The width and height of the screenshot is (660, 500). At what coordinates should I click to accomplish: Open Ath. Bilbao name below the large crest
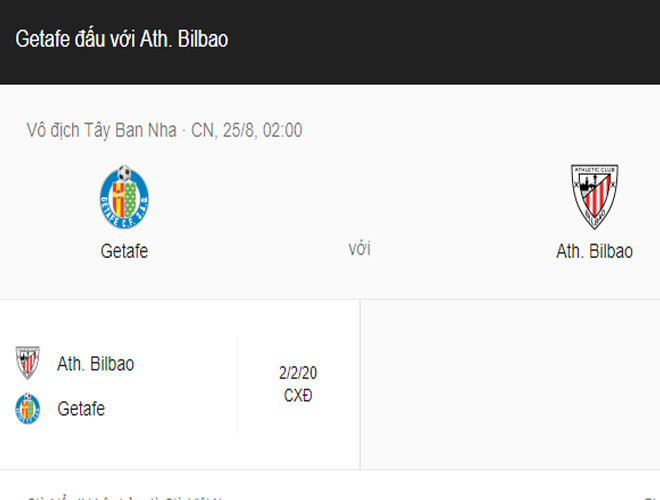594,251
